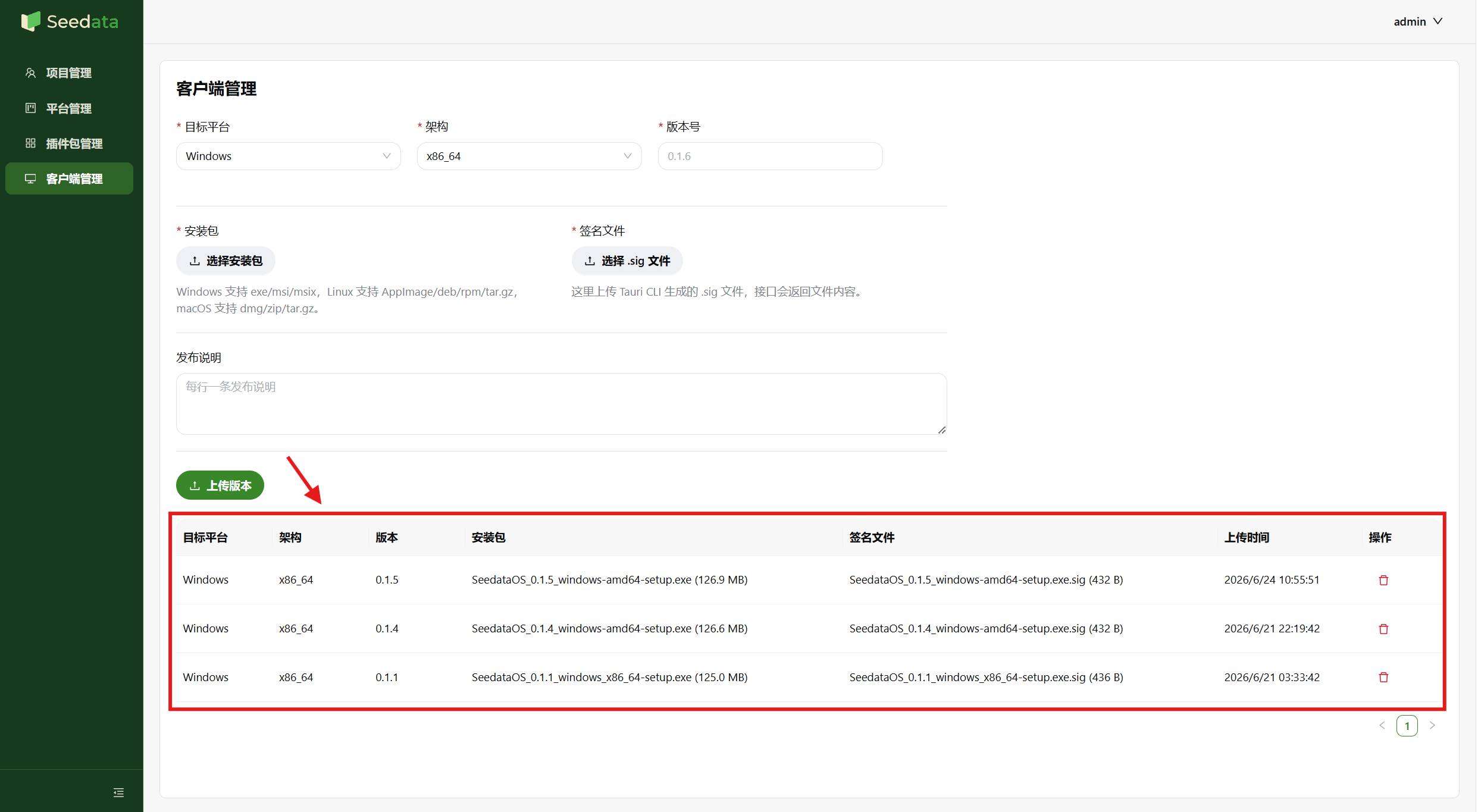Select 客户端管理 in the sidebar
1478x812 pixels.
(69, 178)
